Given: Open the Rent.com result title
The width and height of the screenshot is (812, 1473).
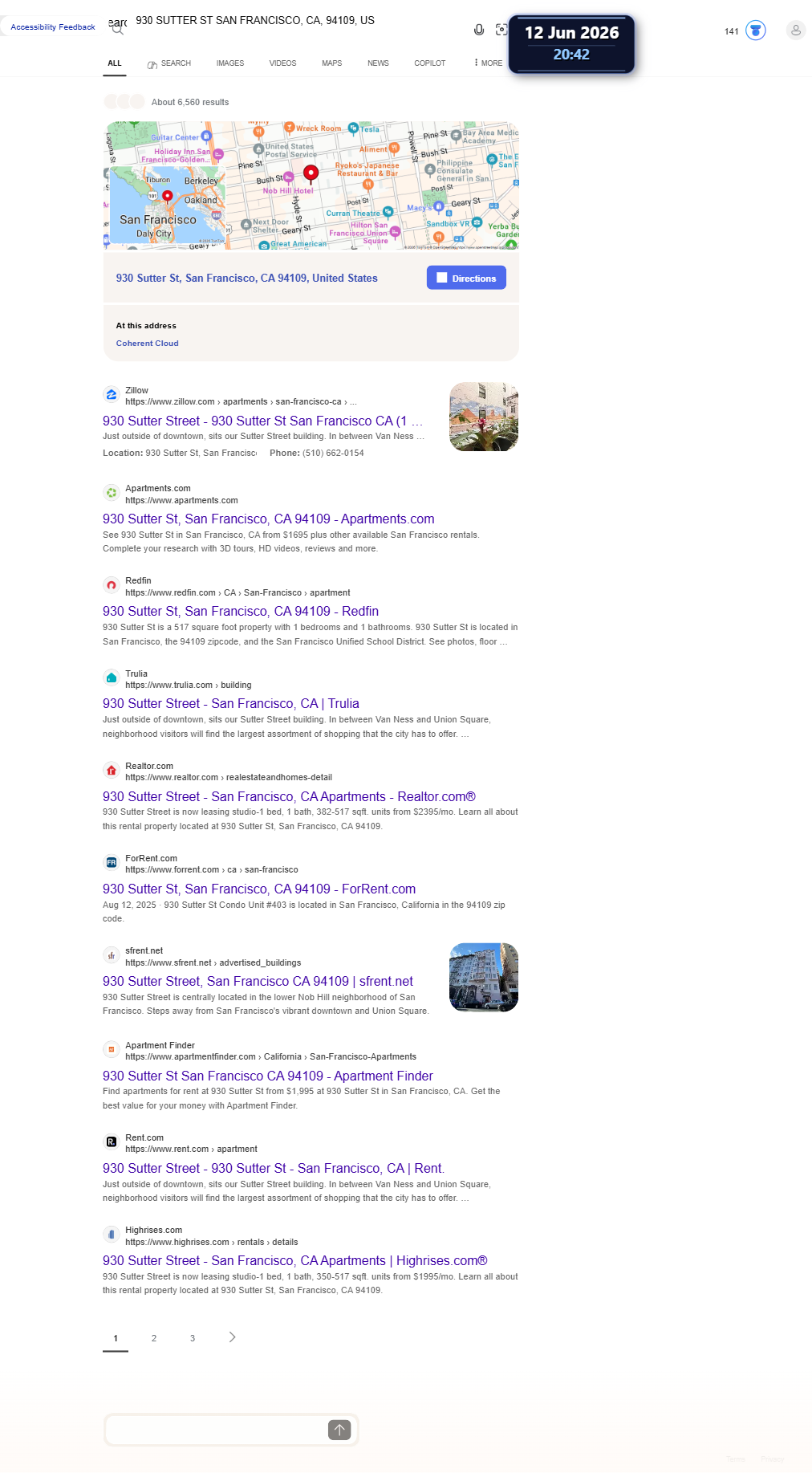Looking at the screenshot, I should click(274, 1169).
